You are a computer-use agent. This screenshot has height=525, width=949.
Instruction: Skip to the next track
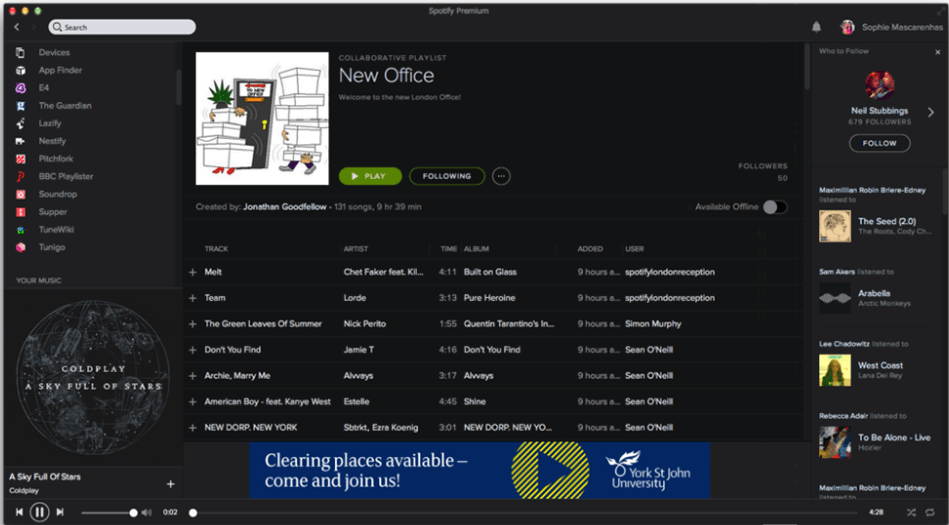[60, 512]
